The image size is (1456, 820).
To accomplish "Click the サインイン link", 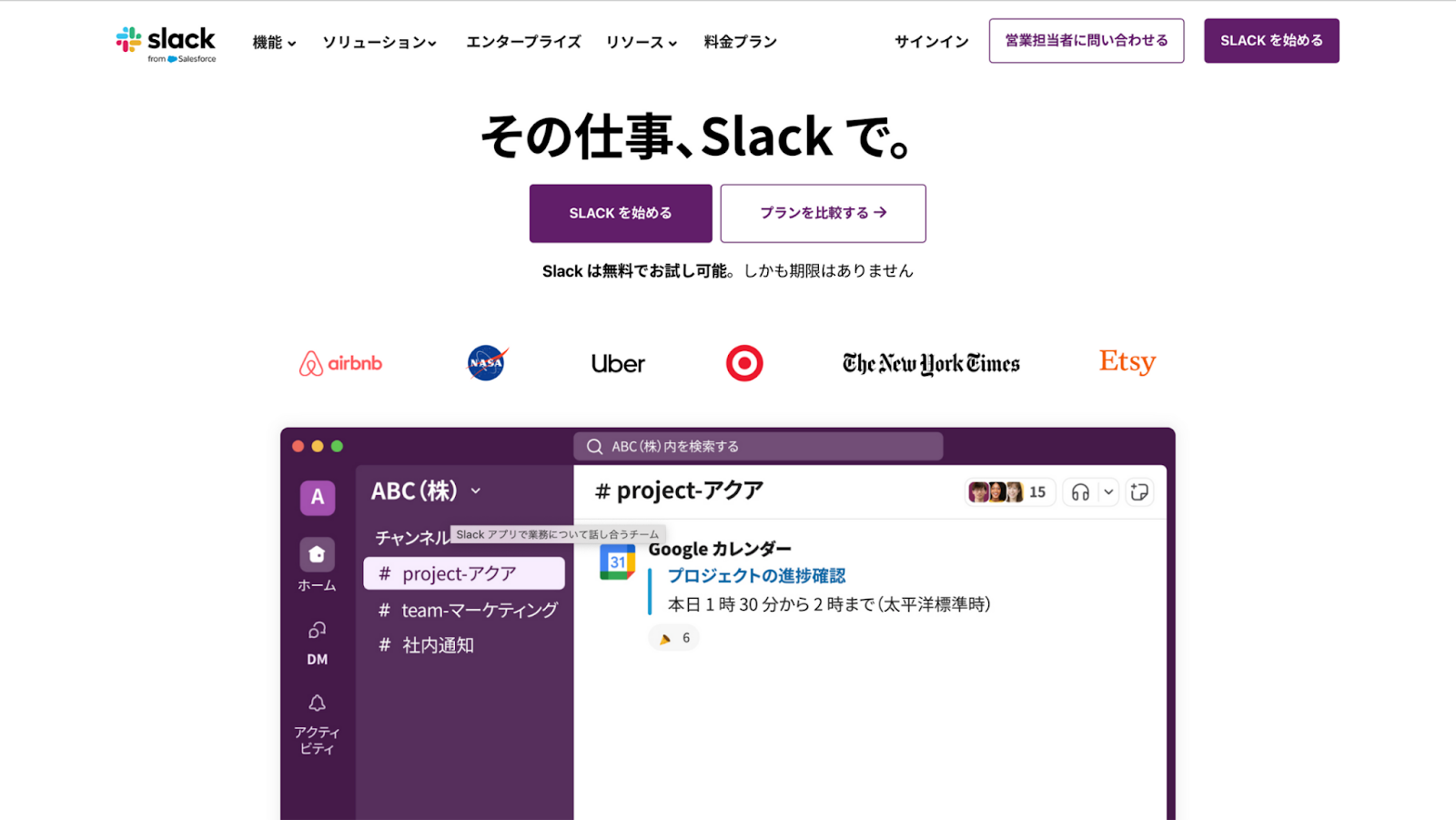I will tap(932, 42).
